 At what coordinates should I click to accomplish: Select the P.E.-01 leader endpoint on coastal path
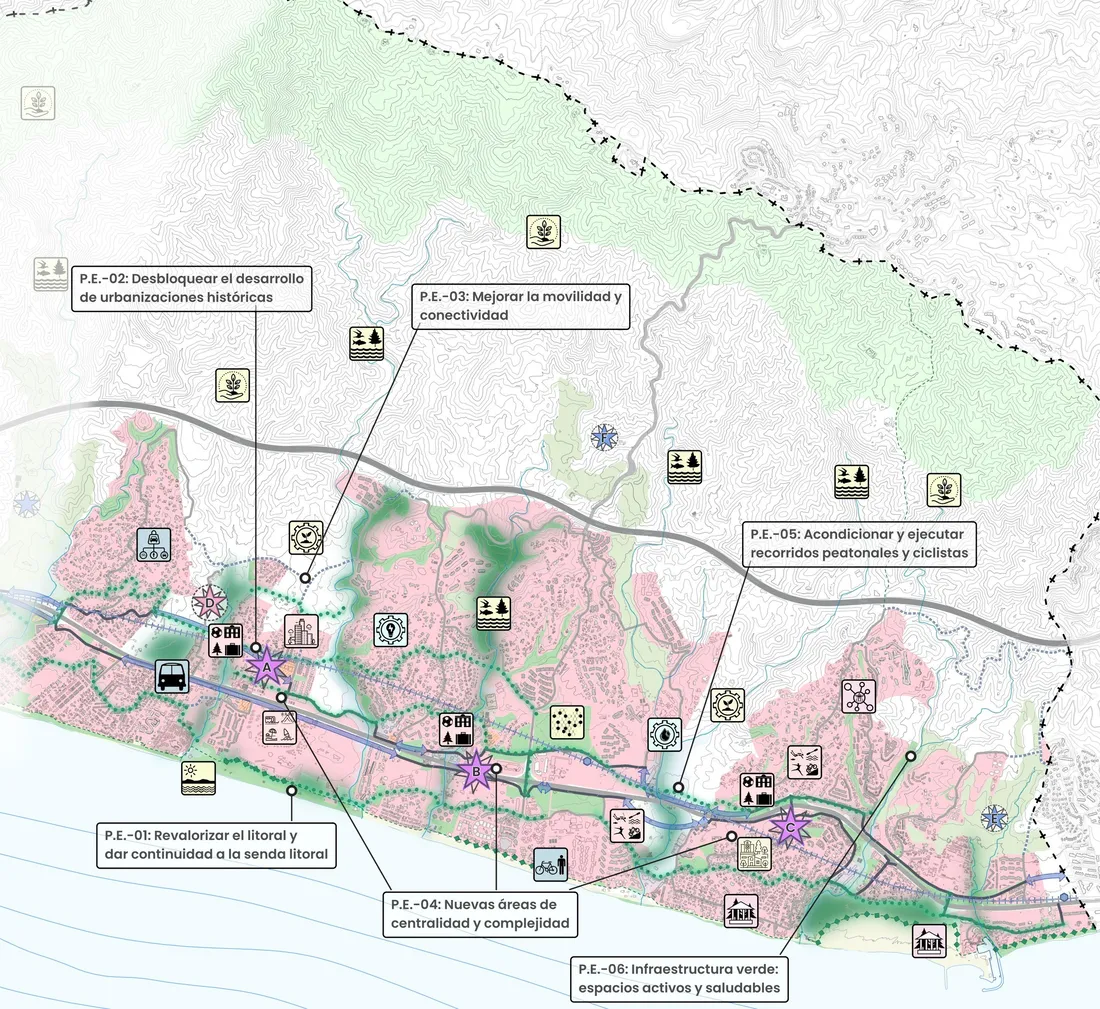(291, 790)
